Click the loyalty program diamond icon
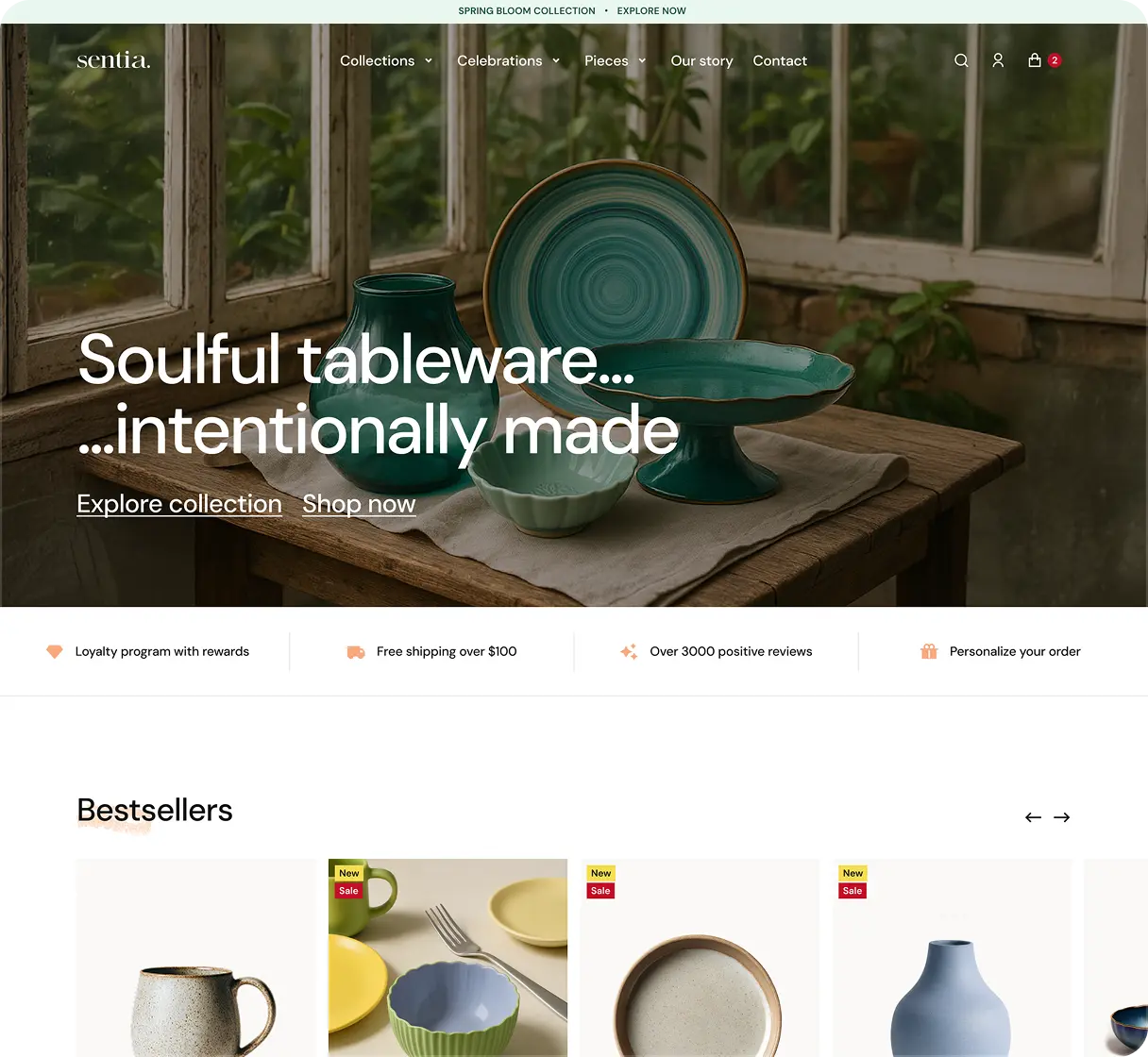Screen dimensions: 1148x1057 click(55, 651)
